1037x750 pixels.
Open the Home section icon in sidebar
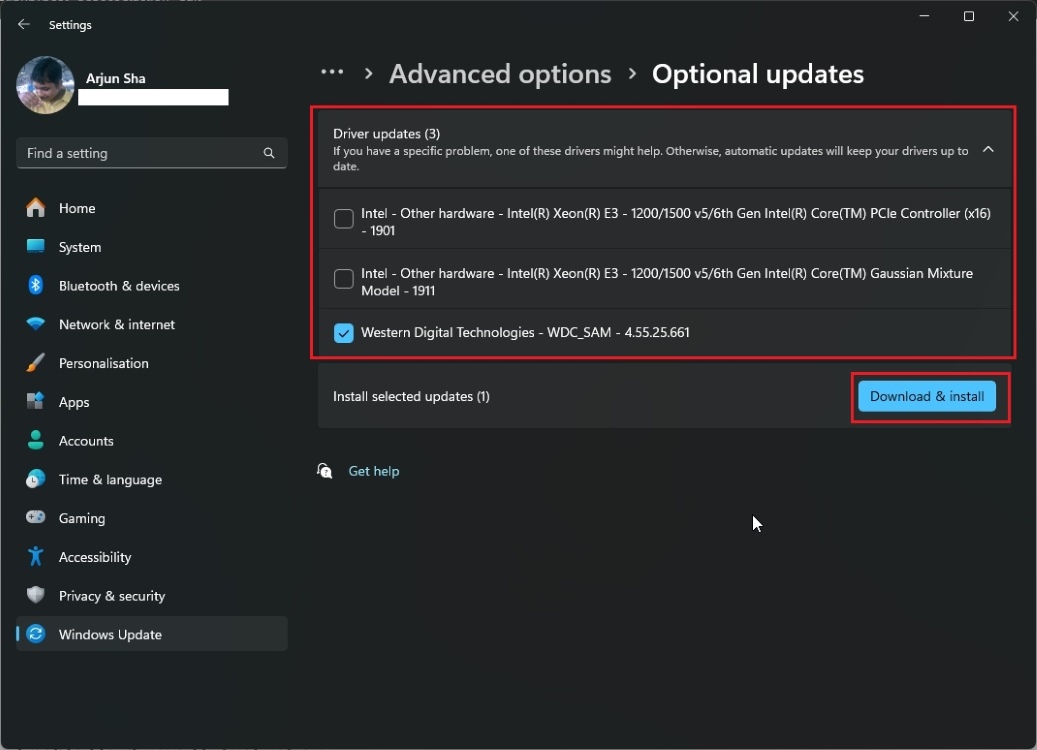point(36,208)
